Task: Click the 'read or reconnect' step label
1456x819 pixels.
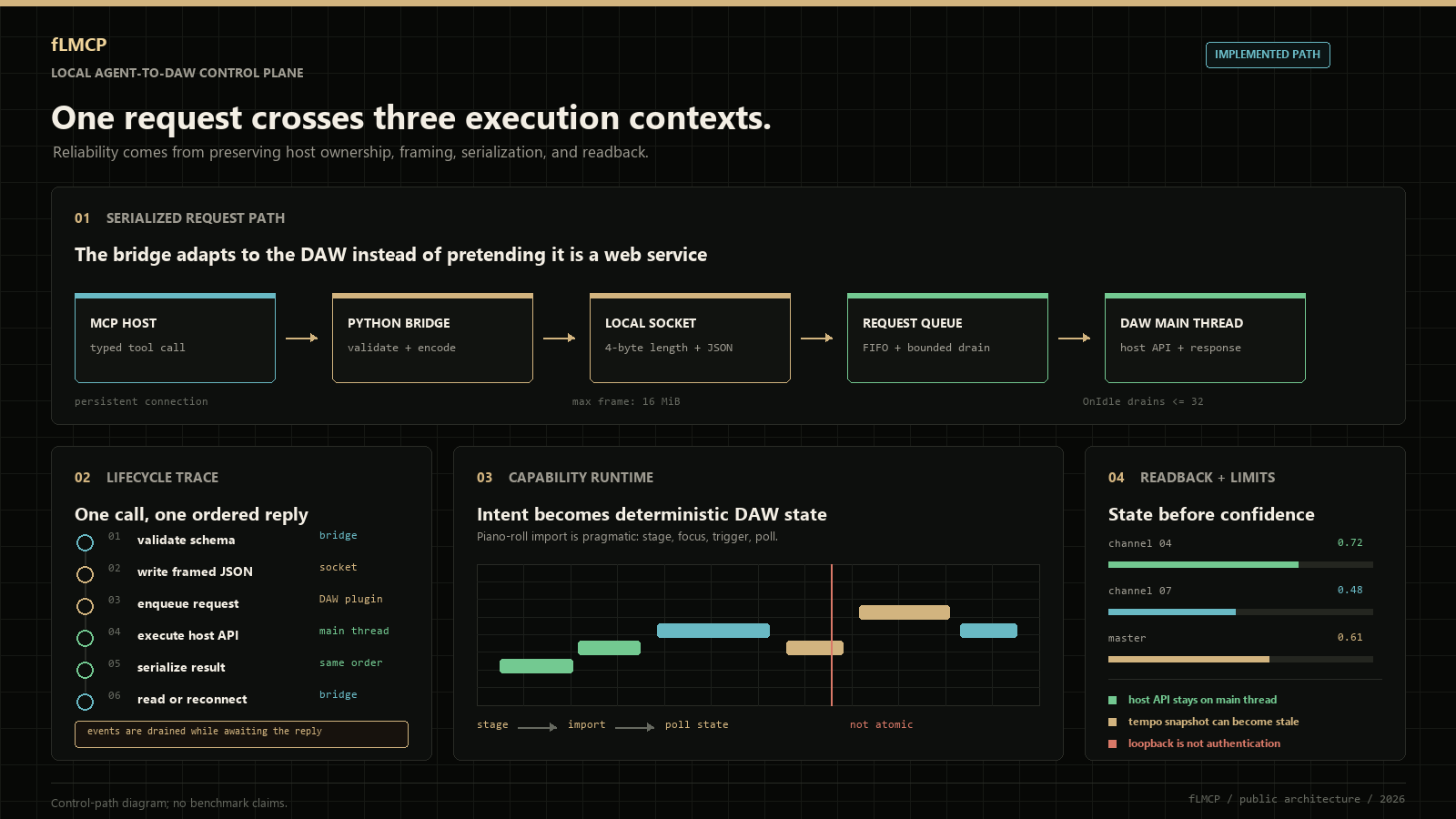Action: point(192,700)
